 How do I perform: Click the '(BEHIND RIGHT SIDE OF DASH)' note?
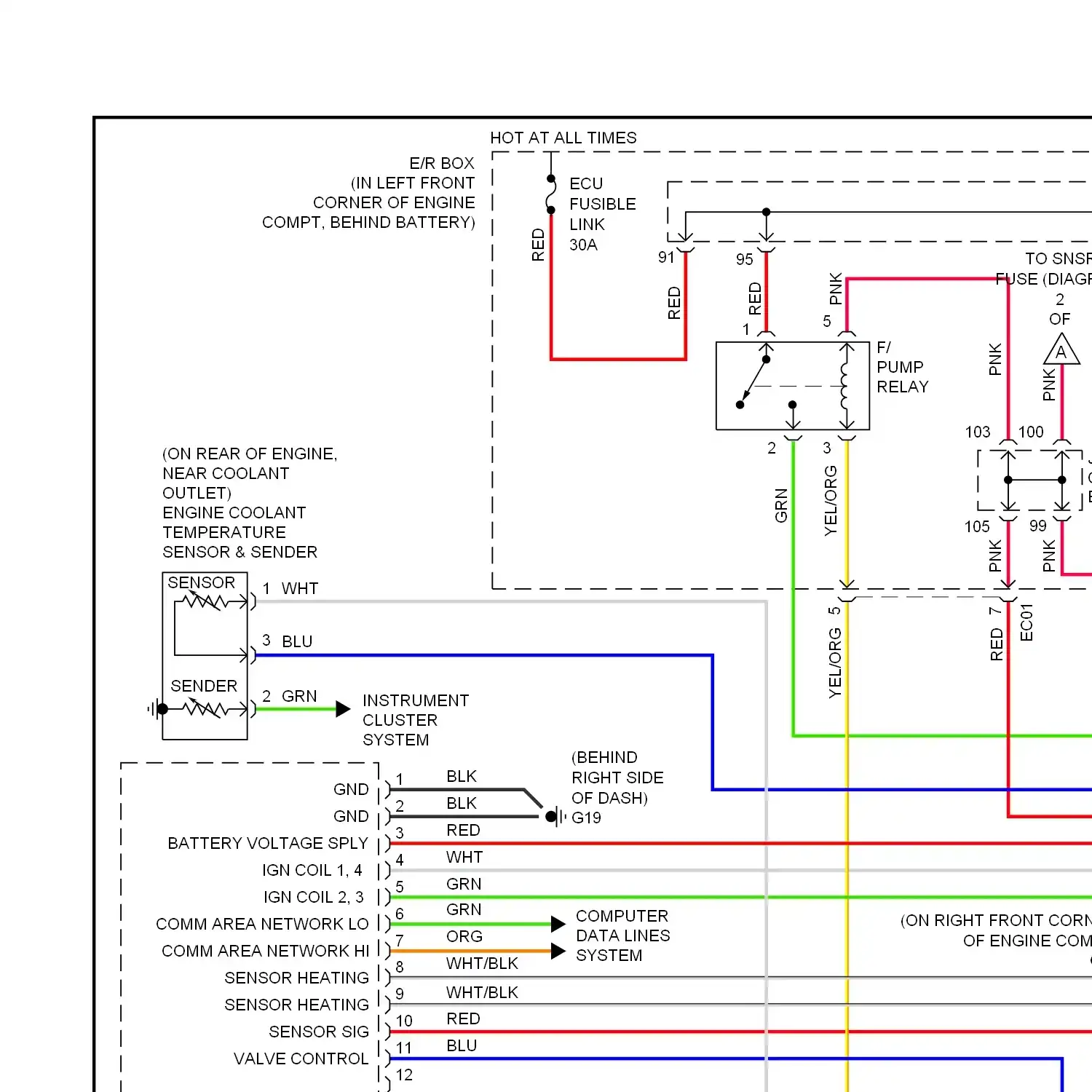[x=617, y=778]
